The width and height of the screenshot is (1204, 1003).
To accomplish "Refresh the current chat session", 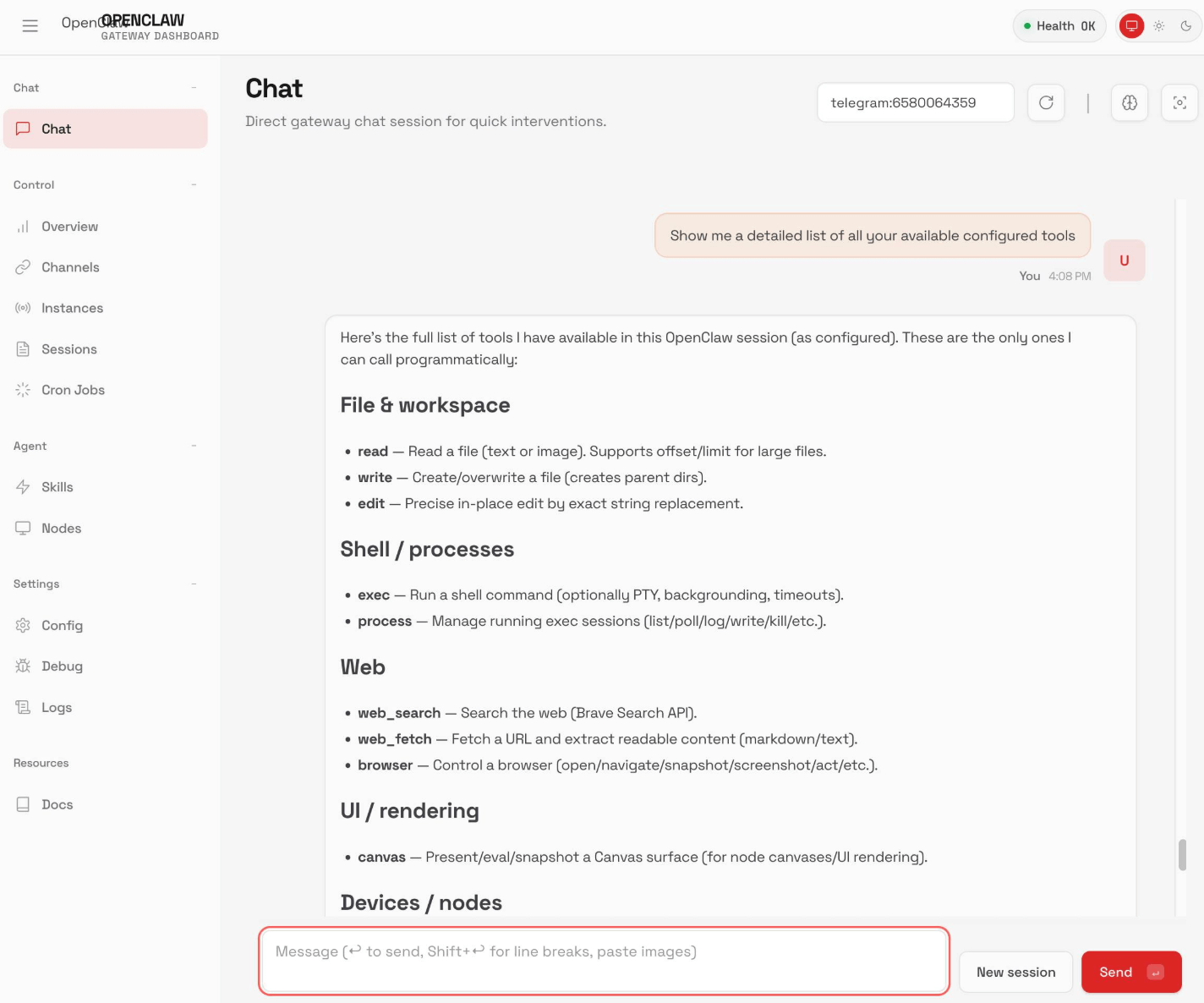I will point(1046,102).
